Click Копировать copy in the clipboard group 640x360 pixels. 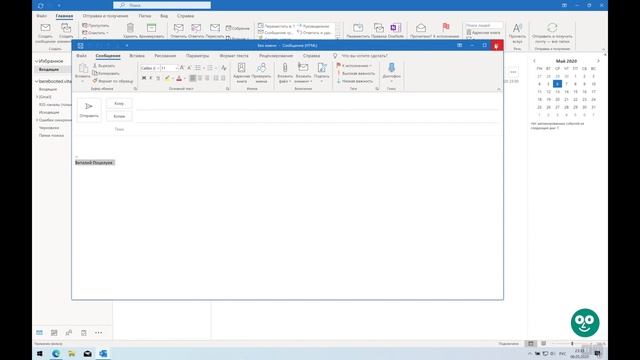click(106, 73)
